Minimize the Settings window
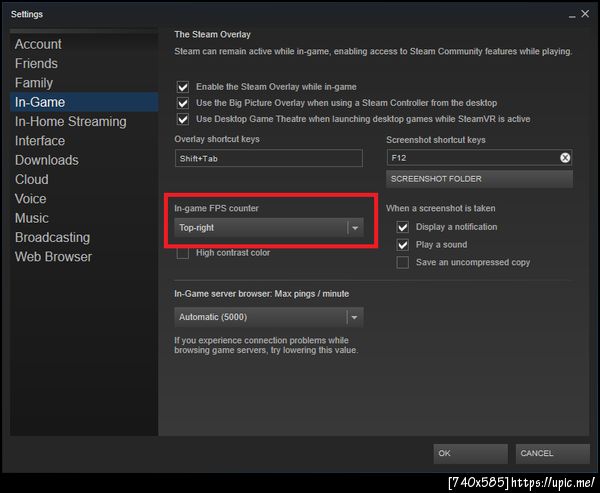Image resolution: width=600 pixels, height=493 pixels. [572, 15]
